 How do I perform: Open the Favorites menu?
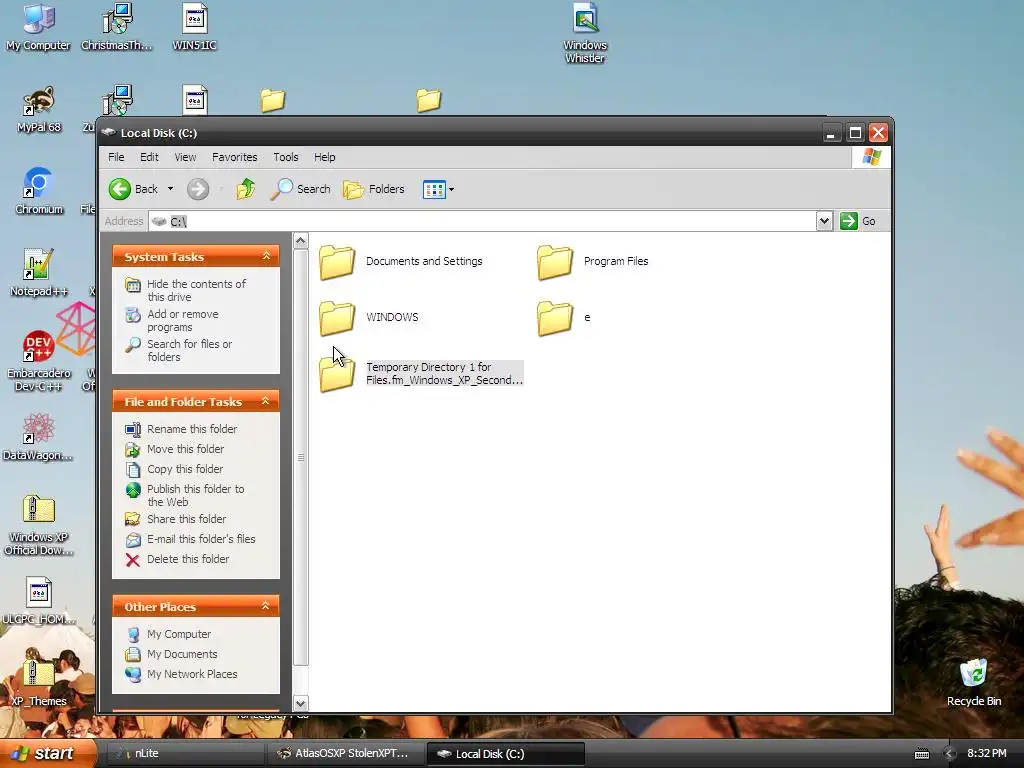pos(234,157)
